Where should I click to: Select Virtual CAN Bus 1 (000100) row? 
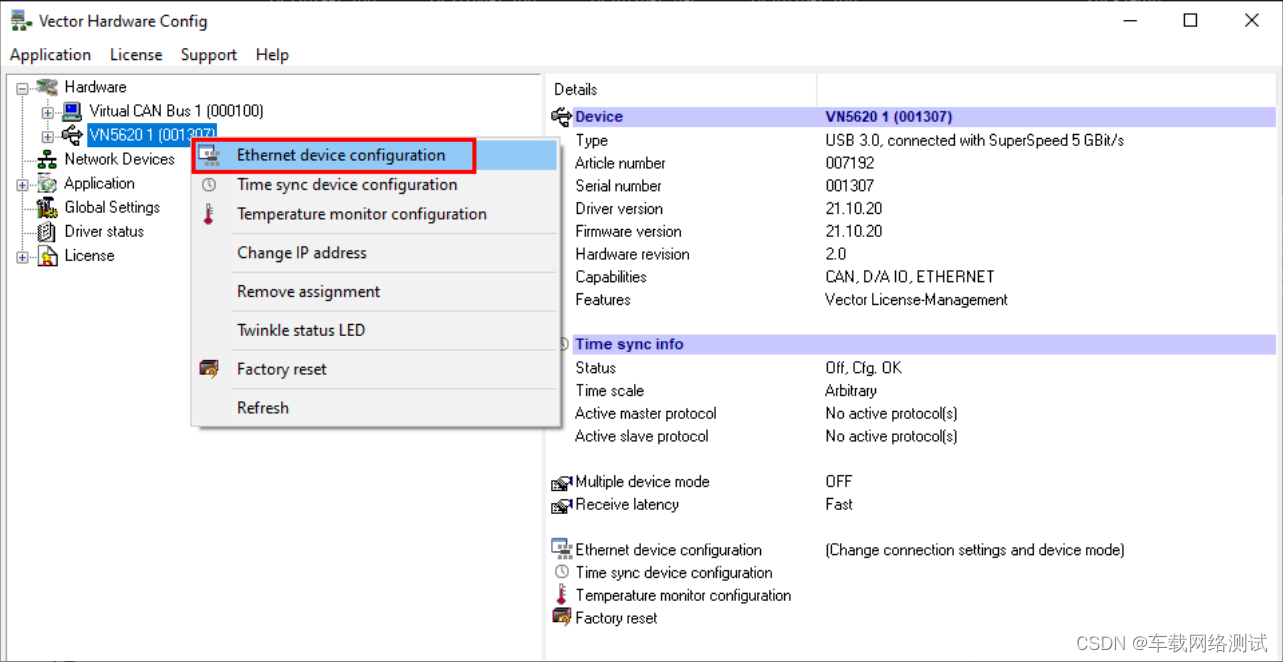(176, 111)
